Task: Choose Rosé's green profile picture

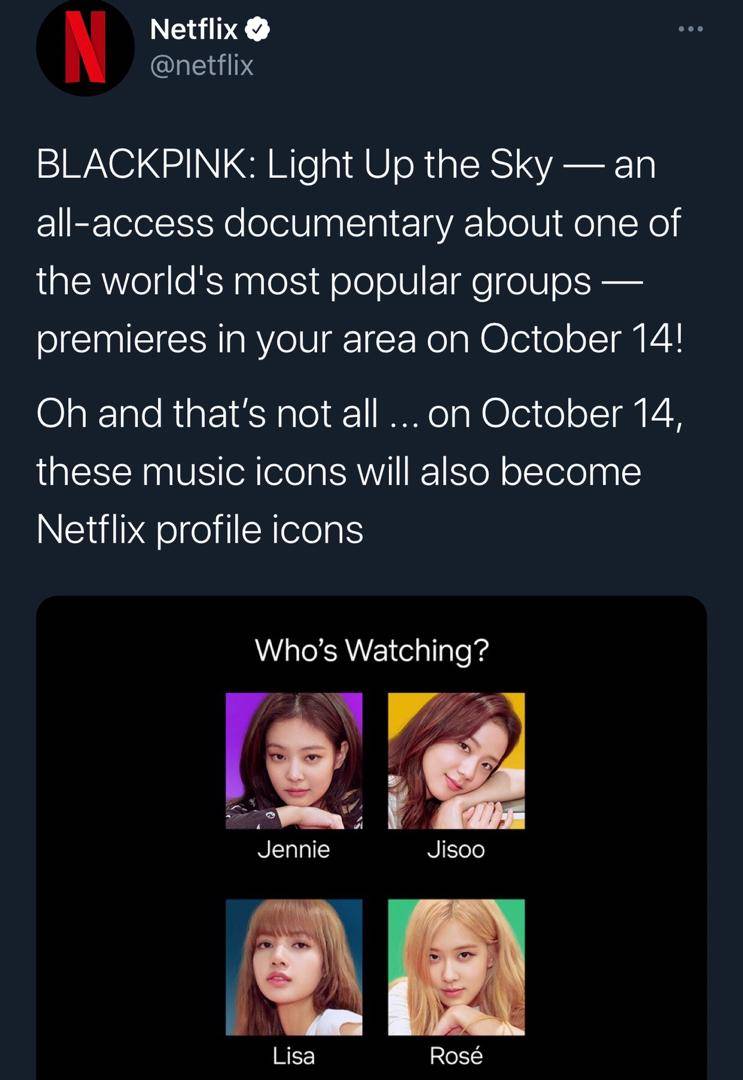Action: coord(457,966)
